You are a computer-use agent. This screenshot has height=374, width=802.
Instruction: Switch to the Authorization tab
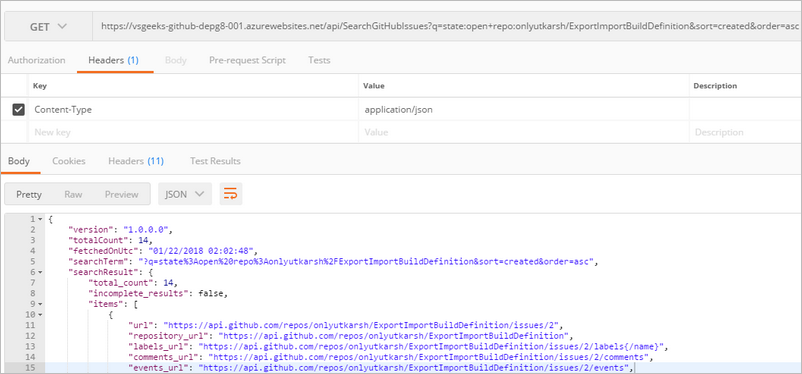36,60
